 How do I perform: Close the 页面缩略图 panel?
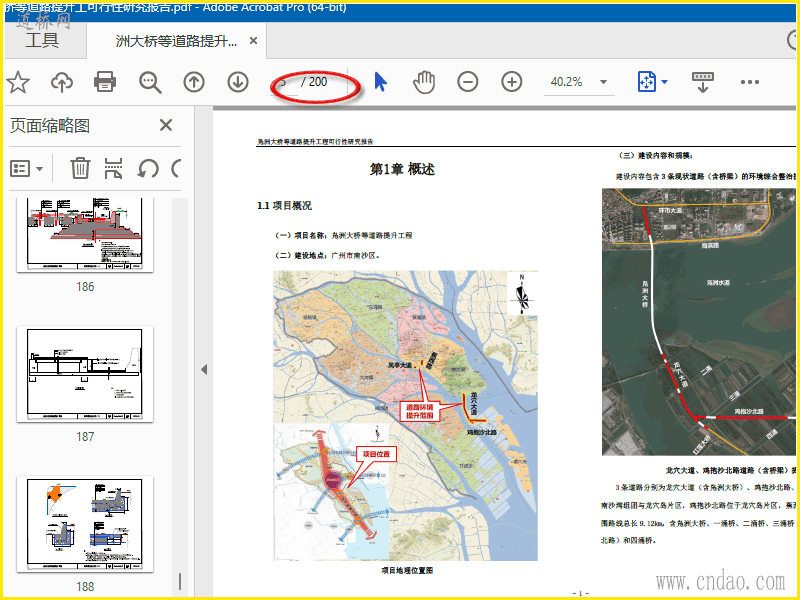pyautogui.click(x=166, y=125)
